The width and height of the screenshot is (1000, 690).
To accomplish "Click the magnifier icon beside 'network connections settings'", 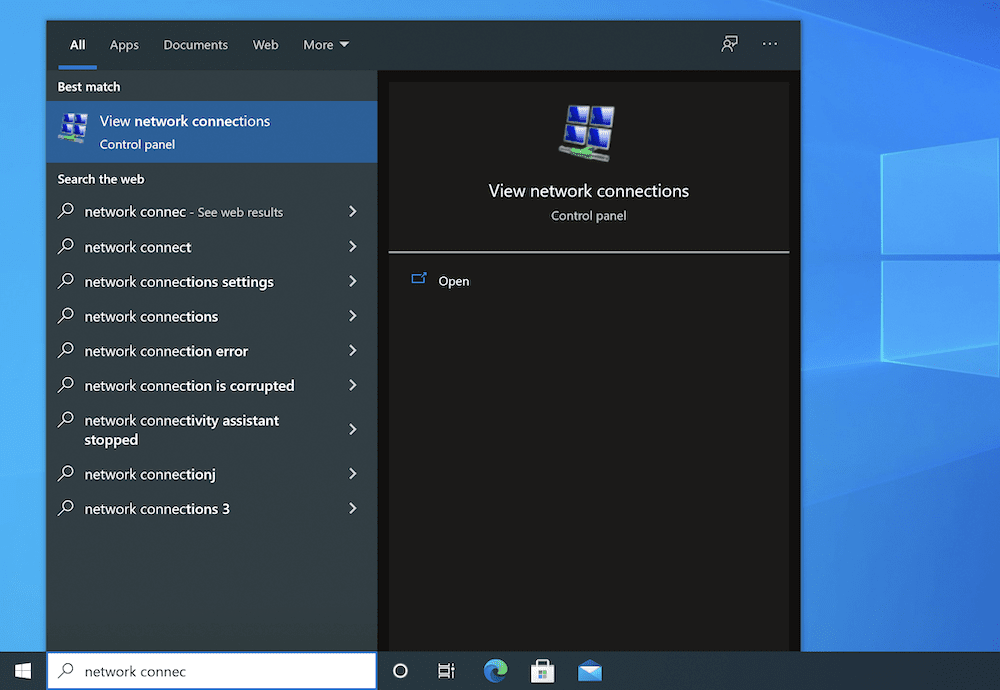I will click(66, 281).
